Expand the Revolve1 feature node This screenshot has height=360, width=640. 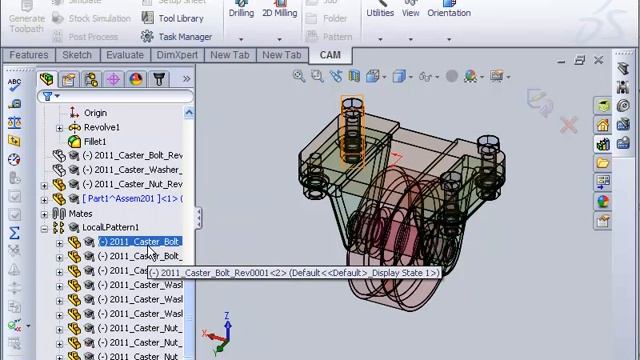point(60,128)
